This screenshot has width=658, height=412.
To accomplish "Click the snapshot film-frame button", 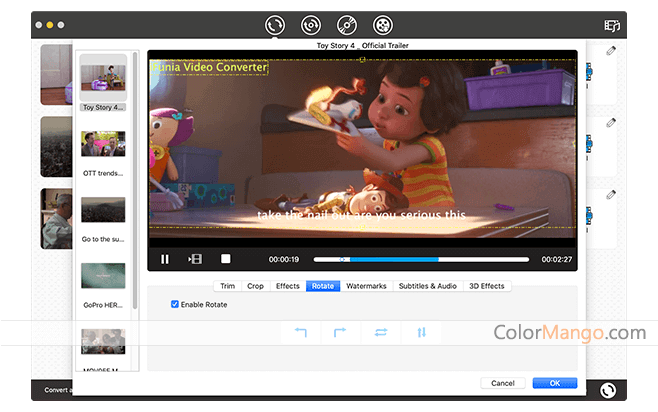I will (195, 259).
